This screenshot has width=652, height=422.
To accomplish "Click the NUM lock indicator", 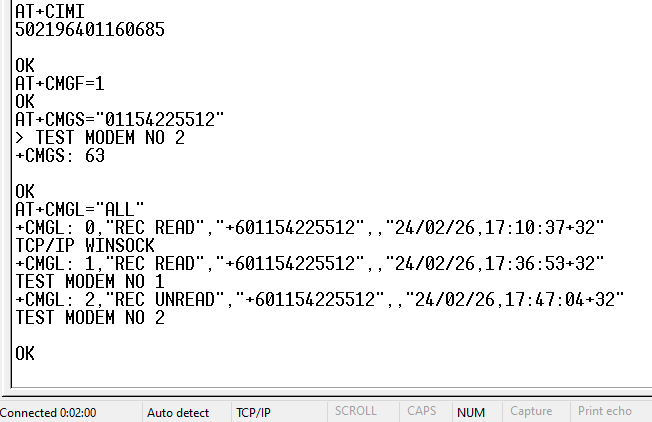I will (471, 412).
